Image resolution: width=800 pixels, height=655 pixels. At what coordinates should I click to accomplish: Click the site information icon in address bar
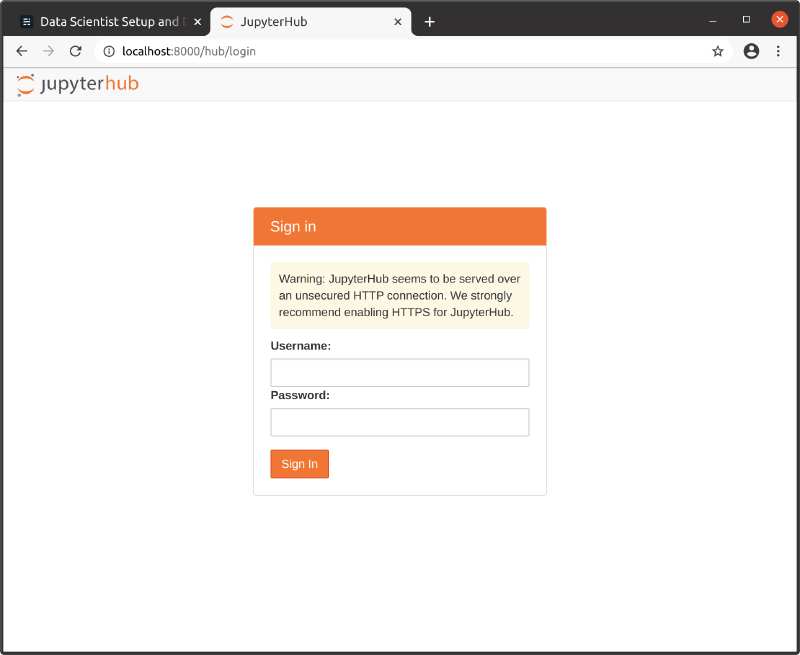tap(107, 51)
